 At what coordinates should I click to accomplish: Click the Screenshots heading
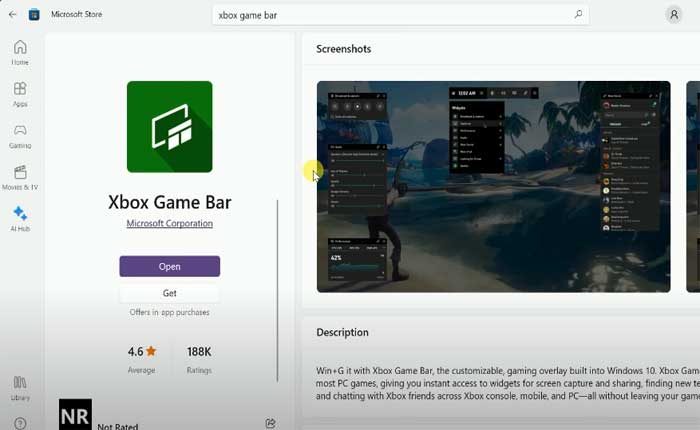[344, 49]
